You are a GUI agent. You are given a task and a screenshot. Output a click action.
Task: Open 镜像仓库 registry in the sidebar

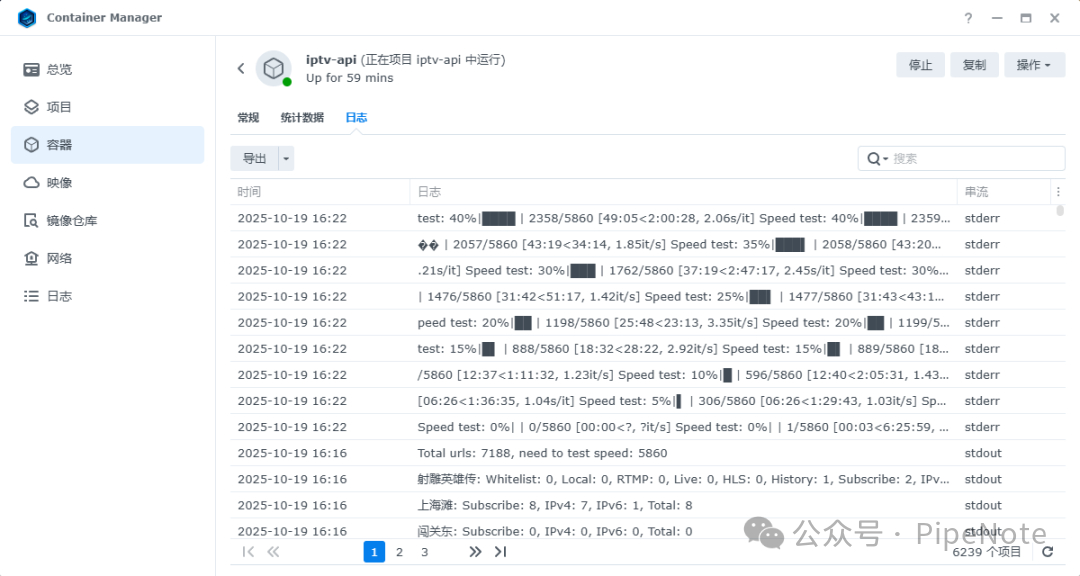(x=71, y=221)
